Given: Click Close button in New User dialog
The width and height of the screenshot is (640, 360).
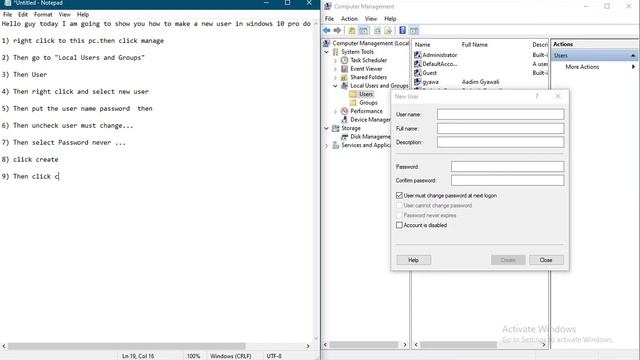Looking at the screenshot, I should click(x=546, y=260).
